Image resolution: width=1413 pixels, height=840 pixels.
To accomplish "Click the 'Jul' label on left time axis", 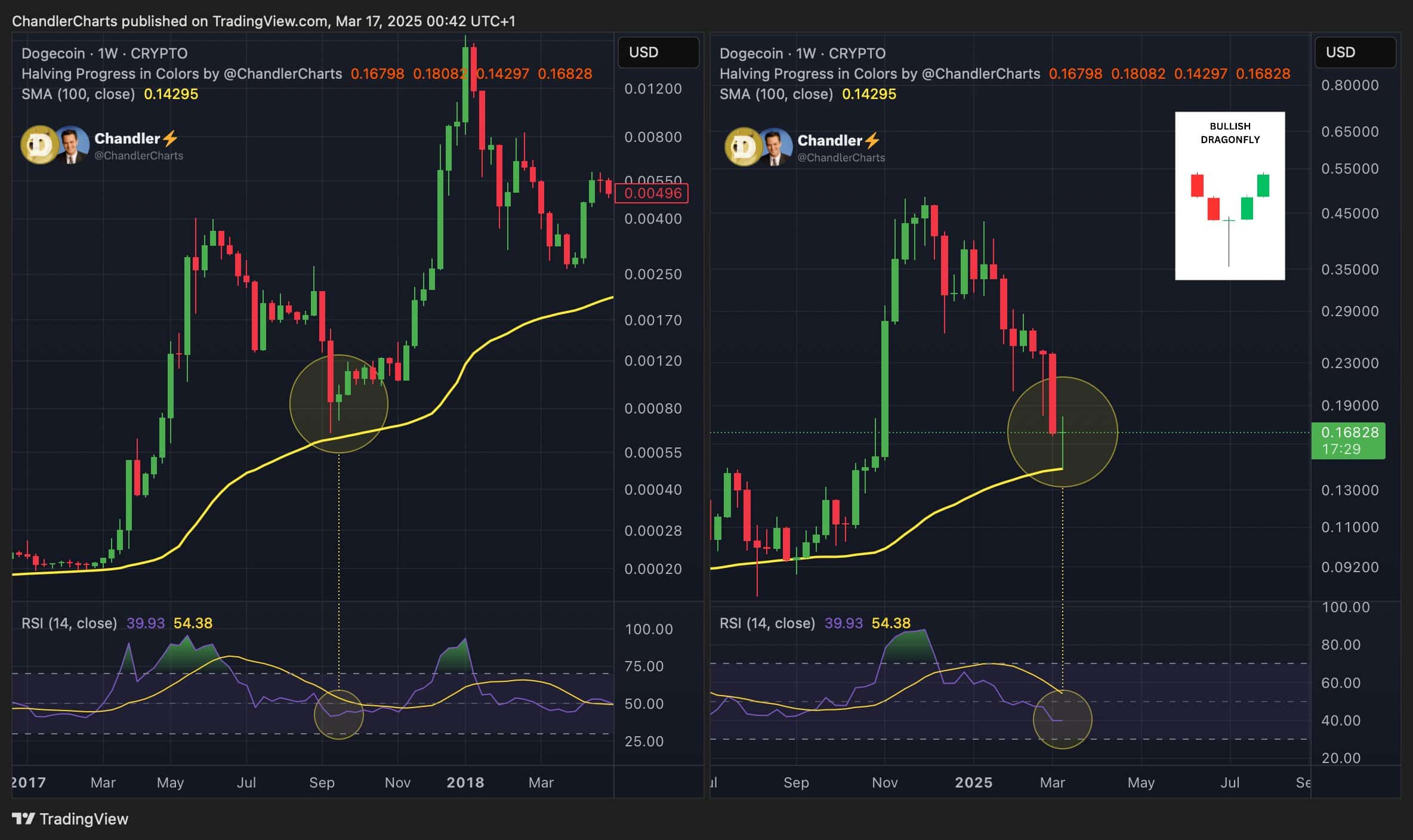I will click(x=246, y=783).
